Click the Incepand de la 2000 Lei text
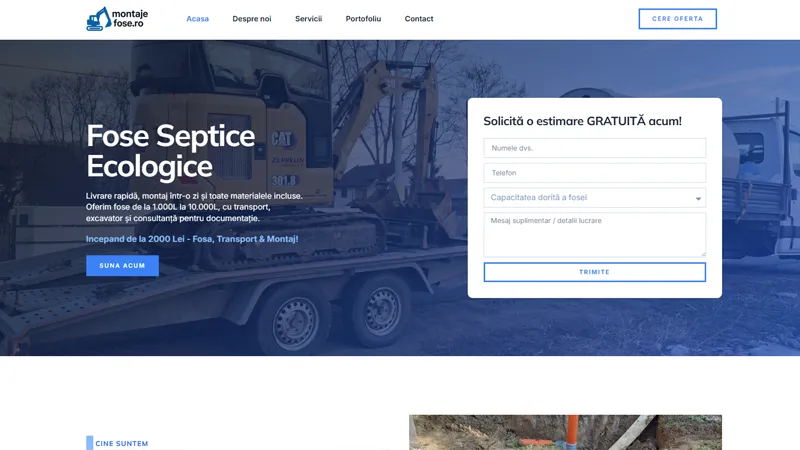 pyautogui.click(x=192, y=239)
